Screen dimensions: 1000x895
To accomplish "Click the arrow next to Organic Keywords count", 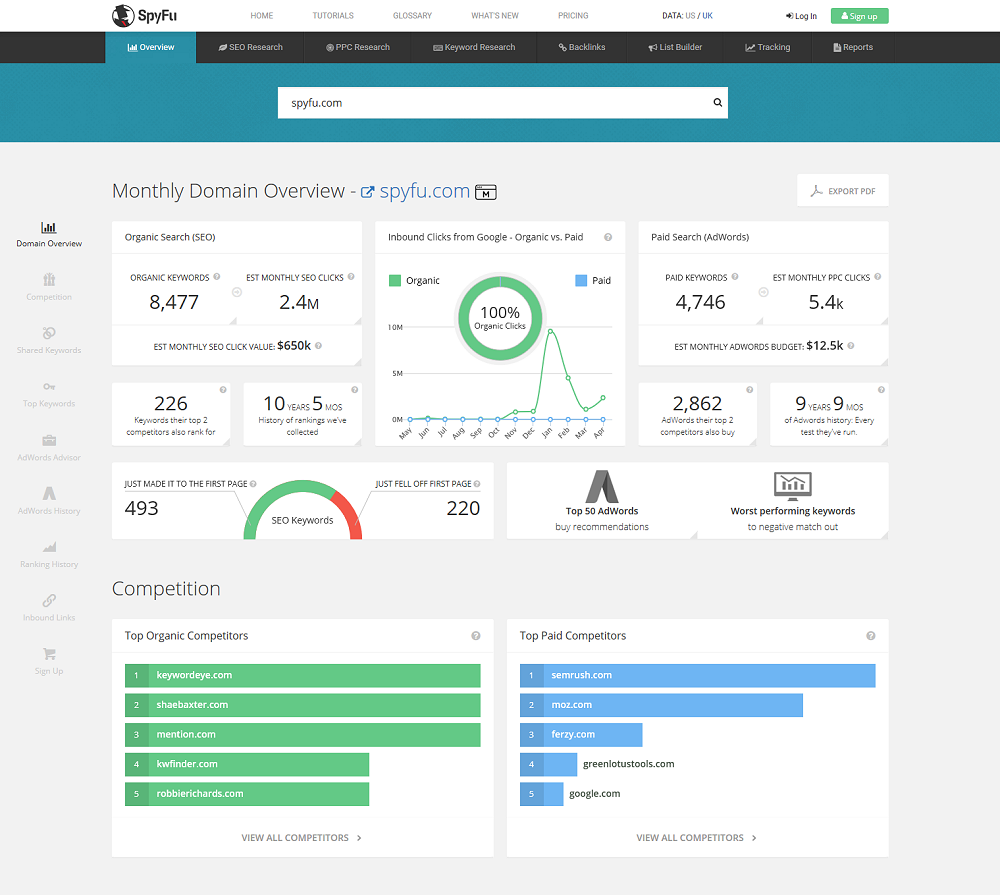I will point(237,292).
